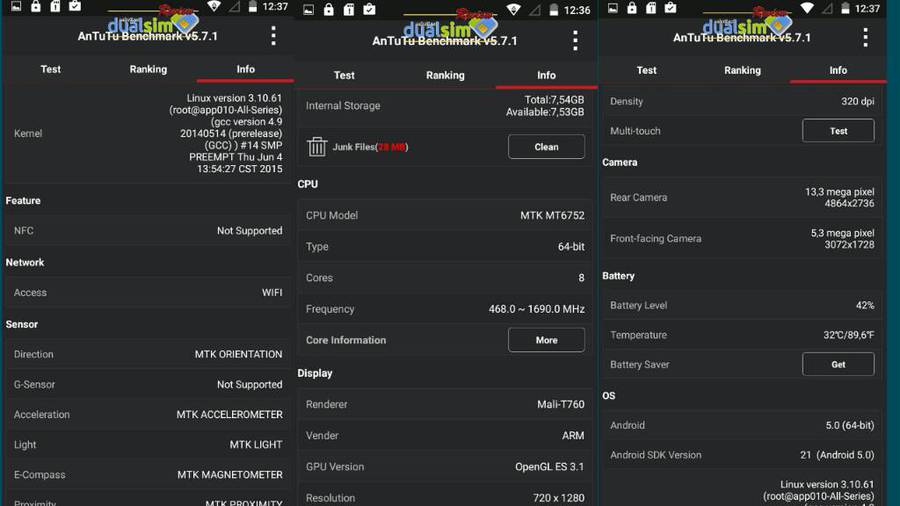Tap the WiFi icon in the middle status bar

pyautogui.click(x=513, y=10)
